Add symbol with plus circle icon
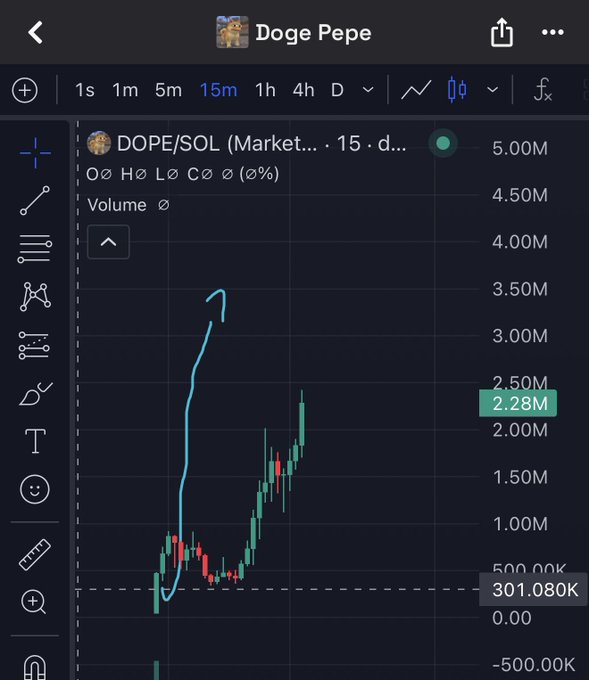Image resolution: width=589 pixels, height=680 pixels. pyautogui.click(x=25, y=90)
